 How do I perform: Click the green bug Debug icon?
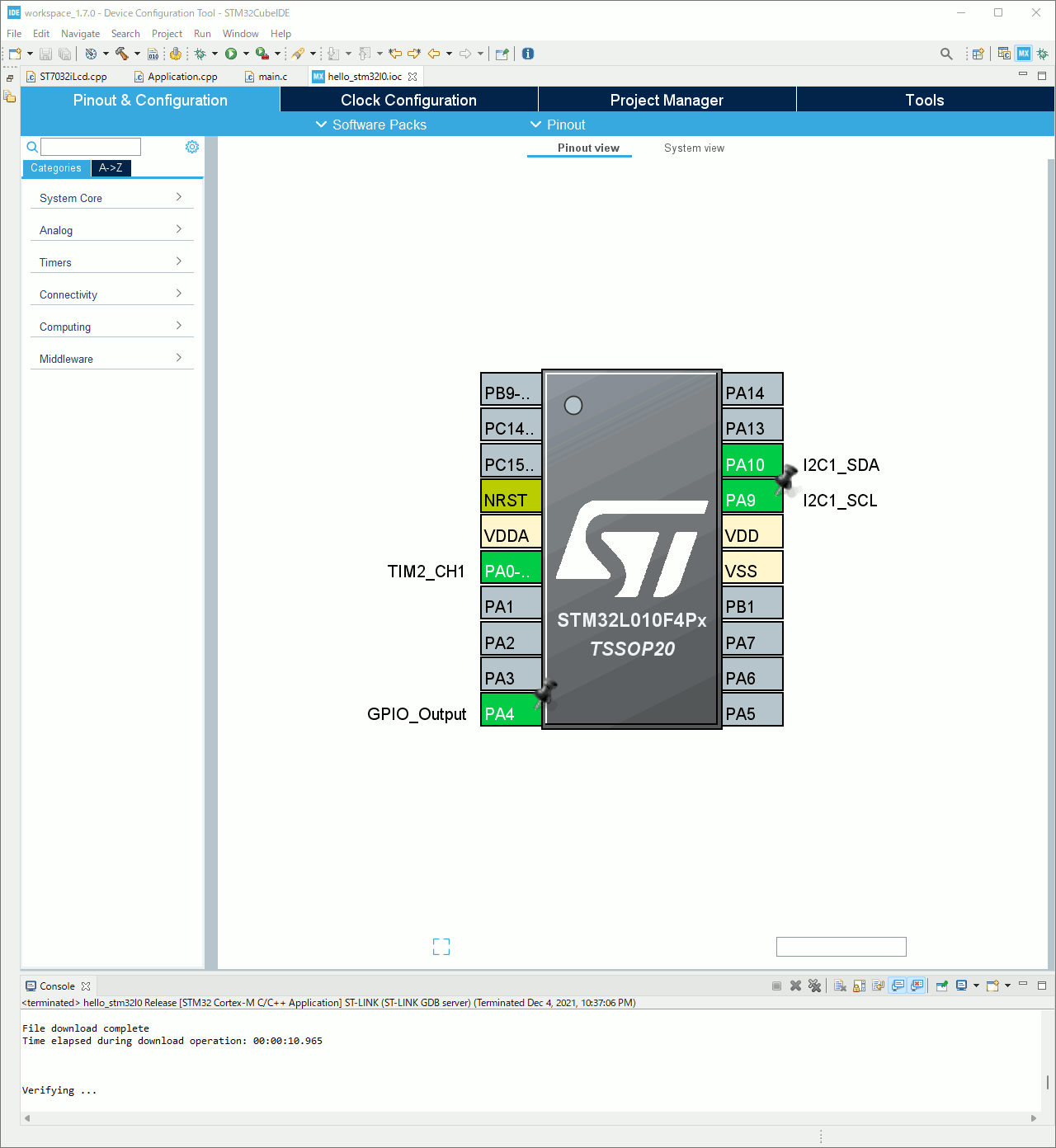[200, 54]
